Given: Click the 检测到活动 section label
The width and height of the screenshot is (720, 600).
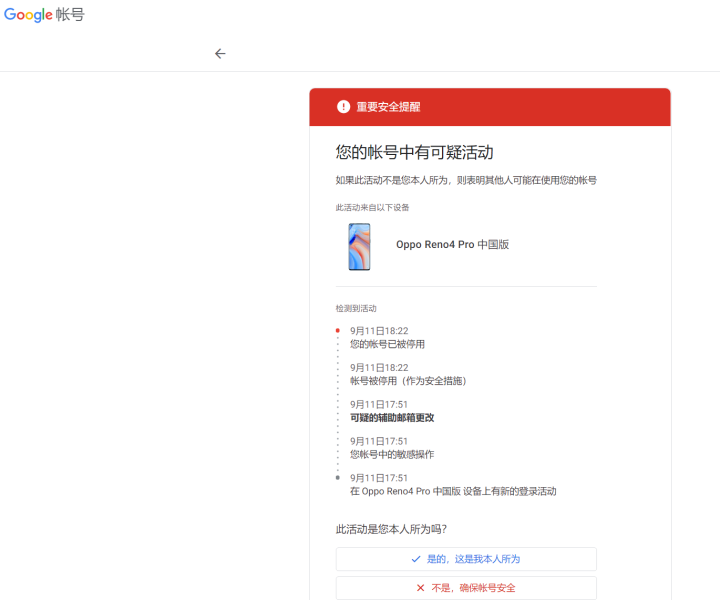Looking at the screenshot, I should coord(356,308).
